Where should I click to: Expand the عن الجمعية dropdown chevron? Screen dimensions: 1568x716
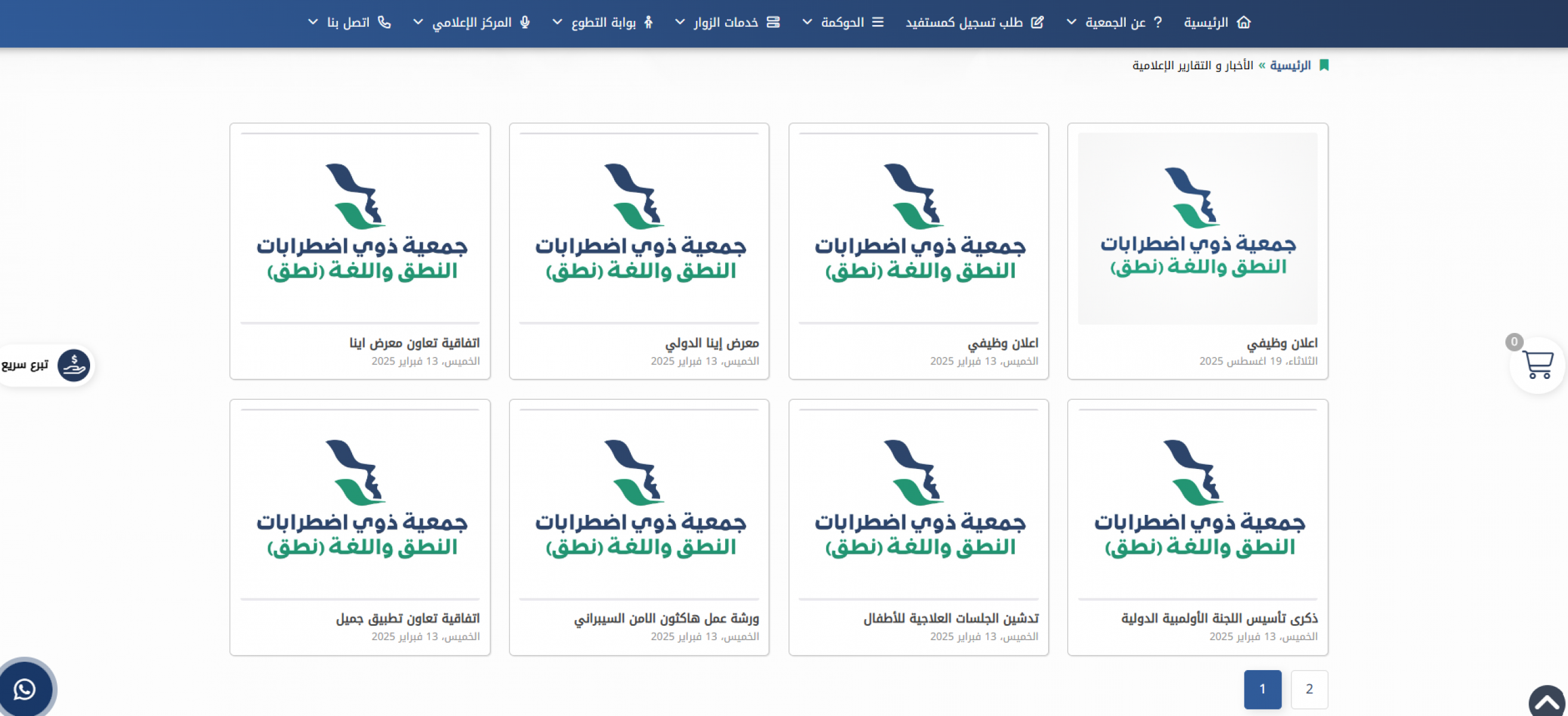(1071, 23)
